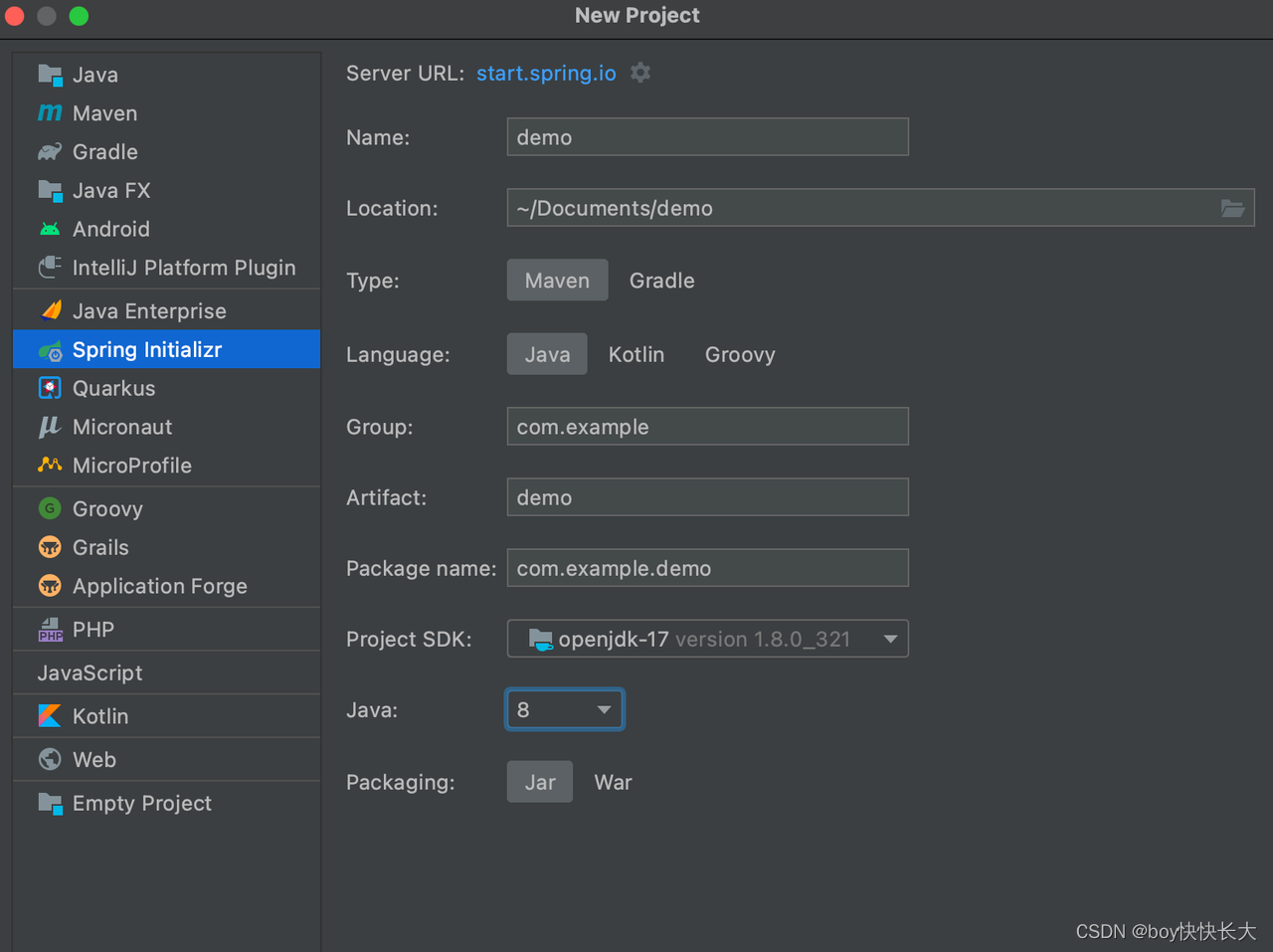The height and width of the screenshot is (952, 1273).
Task: Click the Micronaut label in list
Action: pyautogui.click(x=122, y=427)
